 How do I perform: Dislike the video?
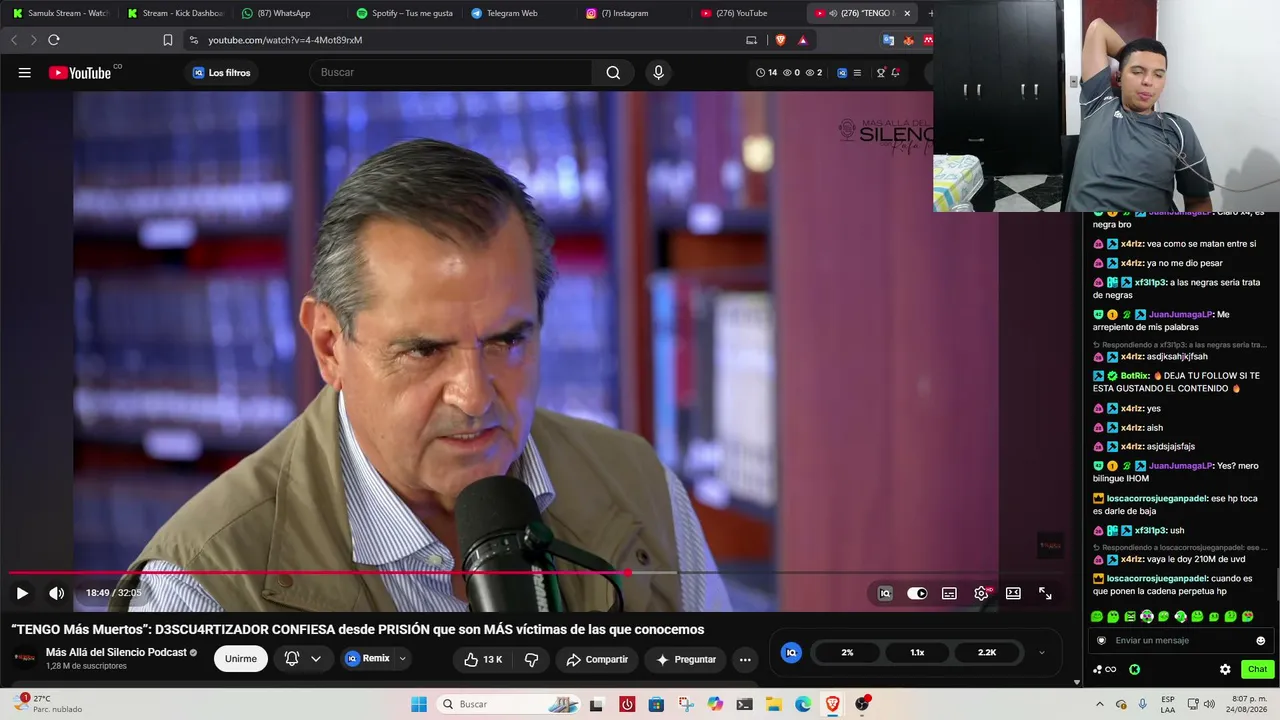(x=531, y=659)
